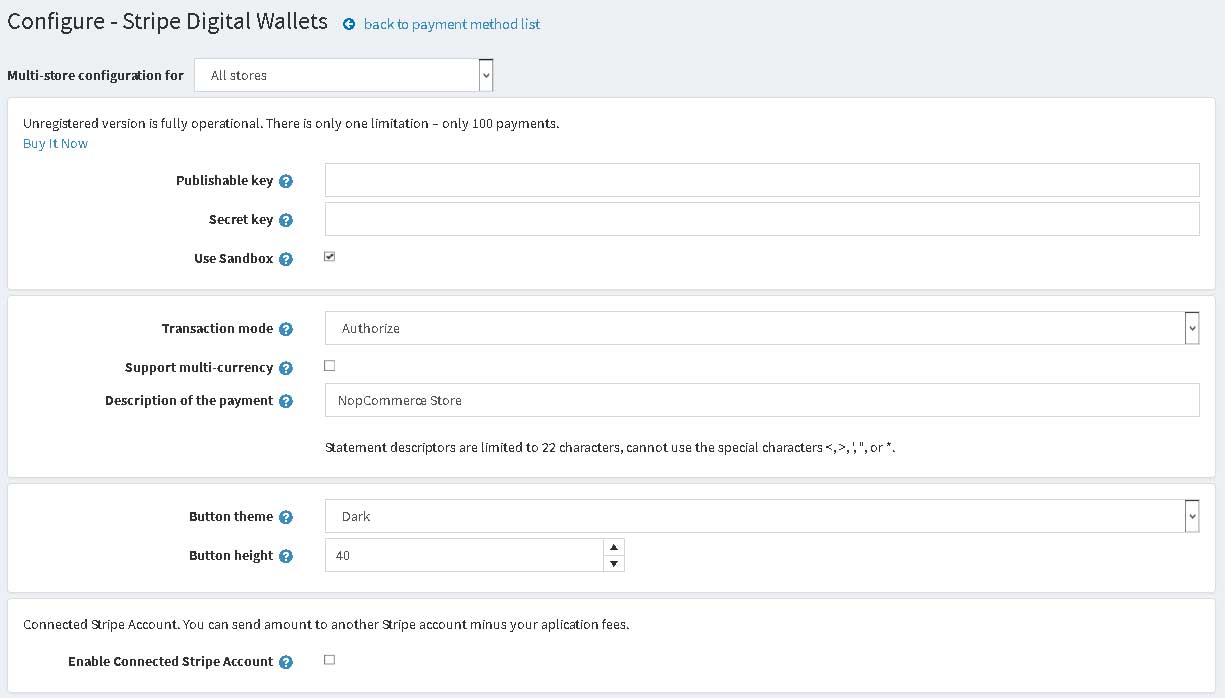Click the Support multi-currency label

pyautogui.click(x=199, y=367)
